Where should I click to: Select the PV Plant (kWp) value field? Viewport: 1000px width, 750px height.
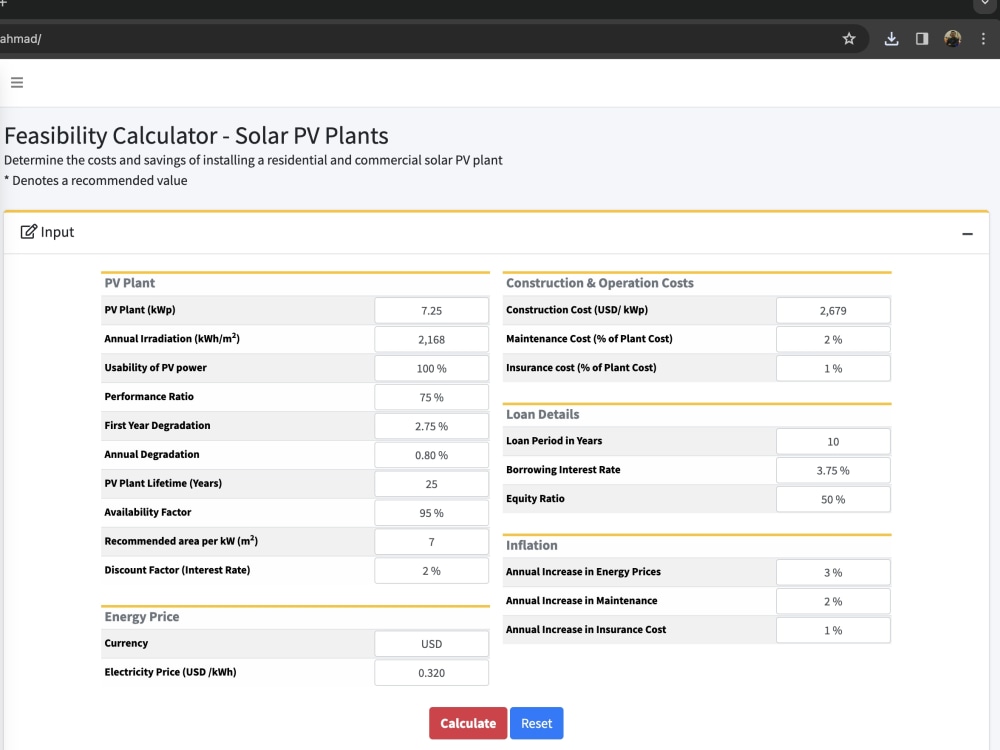click(x=431, y=310)
